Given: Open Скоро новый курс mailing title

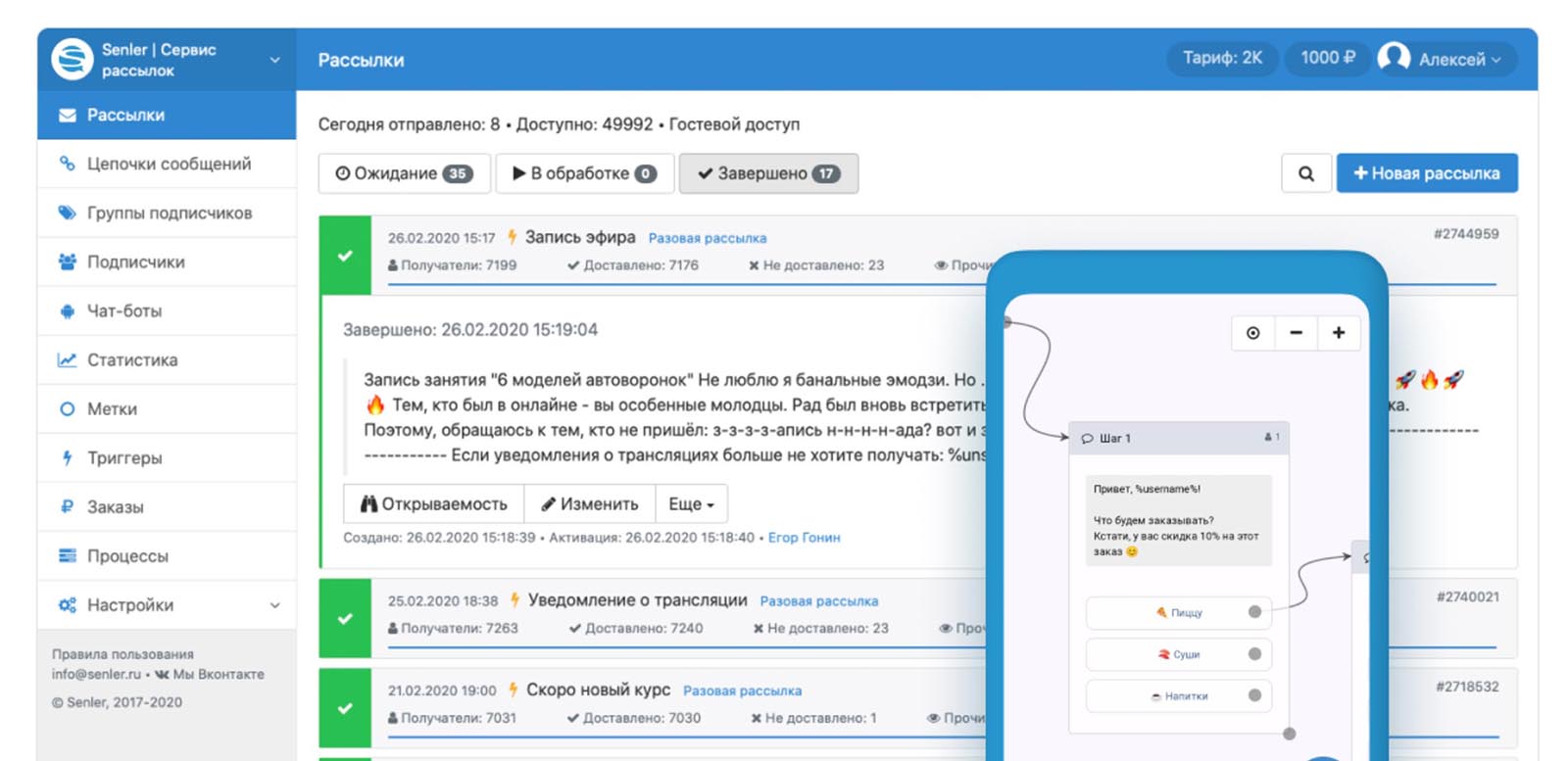Looking at the screenshot, I should coord(599,690).
